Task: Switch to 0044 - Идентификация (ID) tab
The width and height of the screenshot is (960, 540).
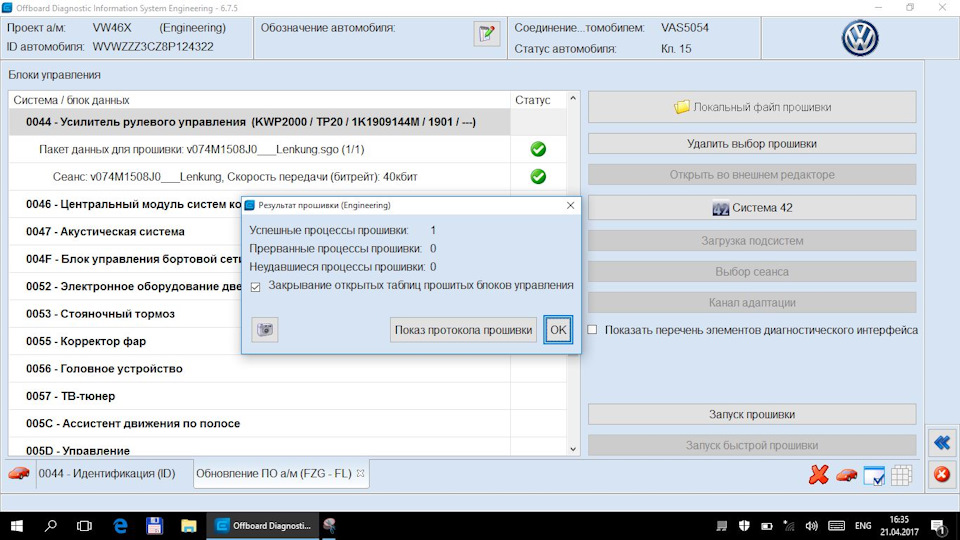Action: (107, 473)
